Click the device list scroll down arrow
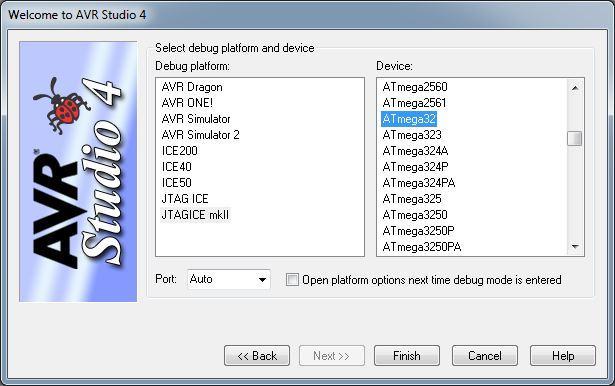 575,246
